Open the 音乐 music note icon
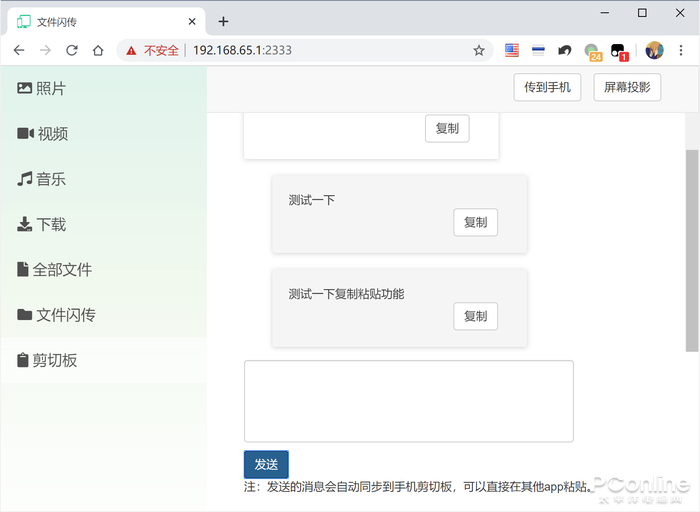700x512 pixels. pyautogui.click(x=25, y=179)
